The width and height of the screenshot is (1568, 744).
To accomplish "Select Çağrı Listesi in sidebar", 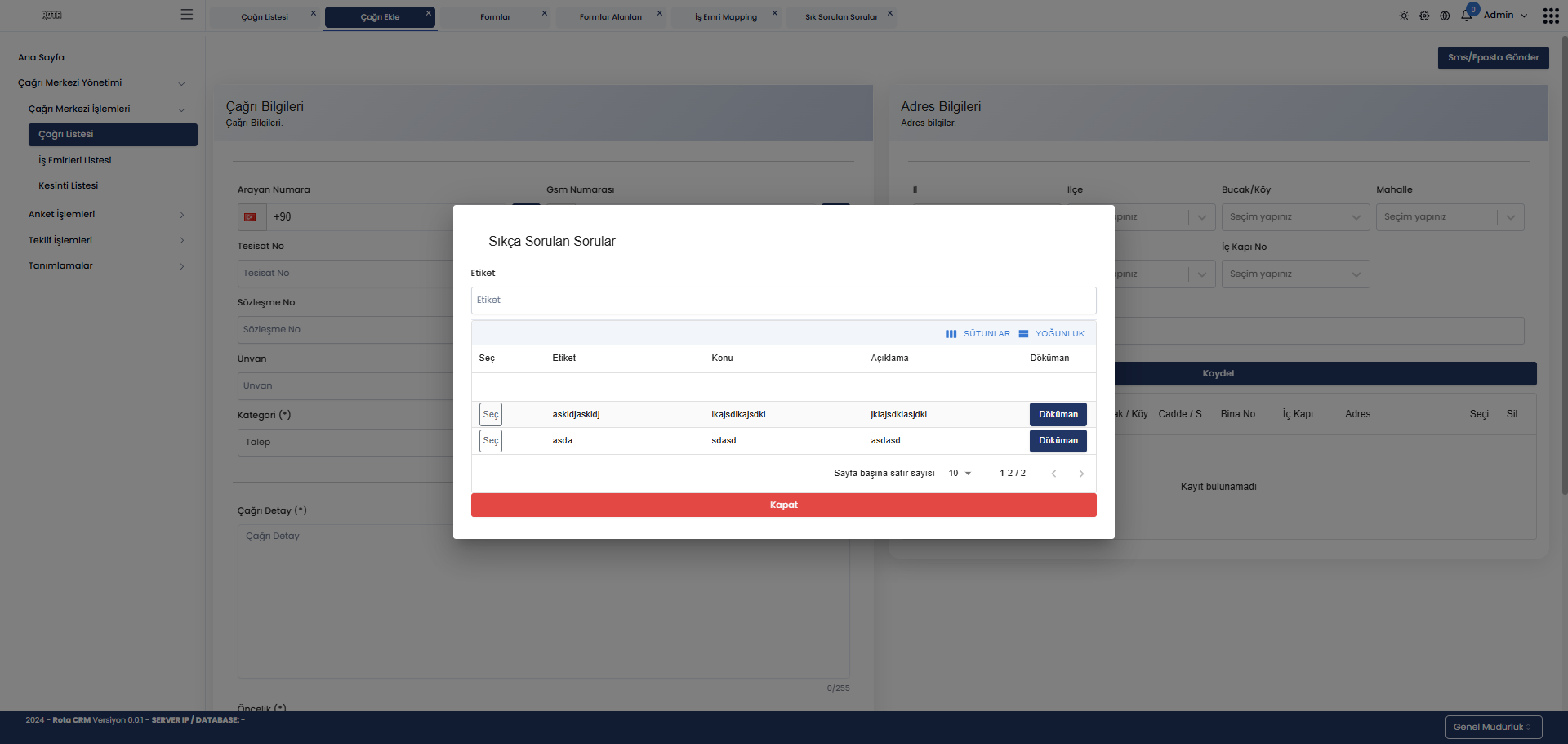I will [113, 135].
